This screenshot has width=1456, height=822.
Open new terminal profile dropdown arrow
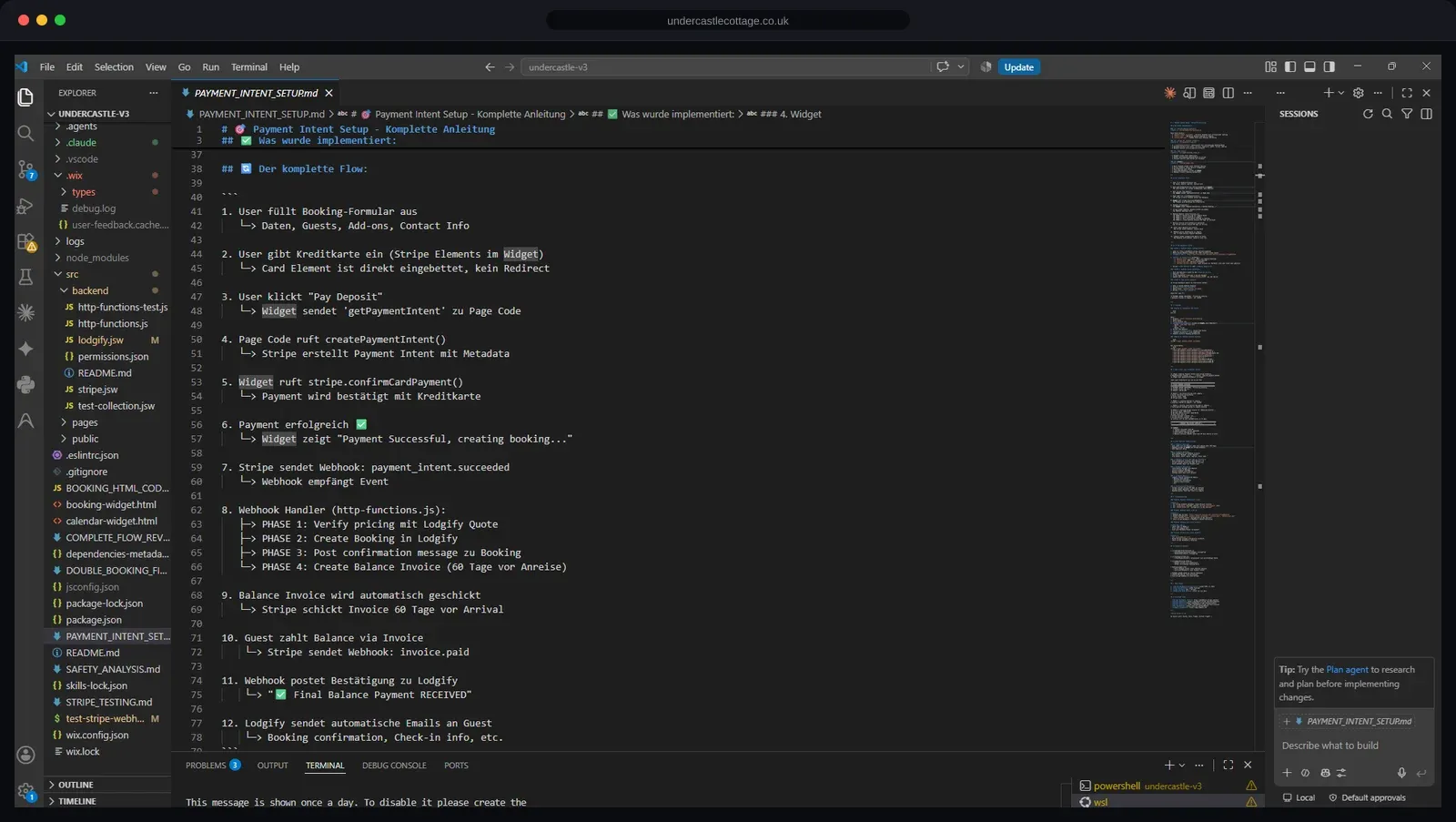[1182, 766]
